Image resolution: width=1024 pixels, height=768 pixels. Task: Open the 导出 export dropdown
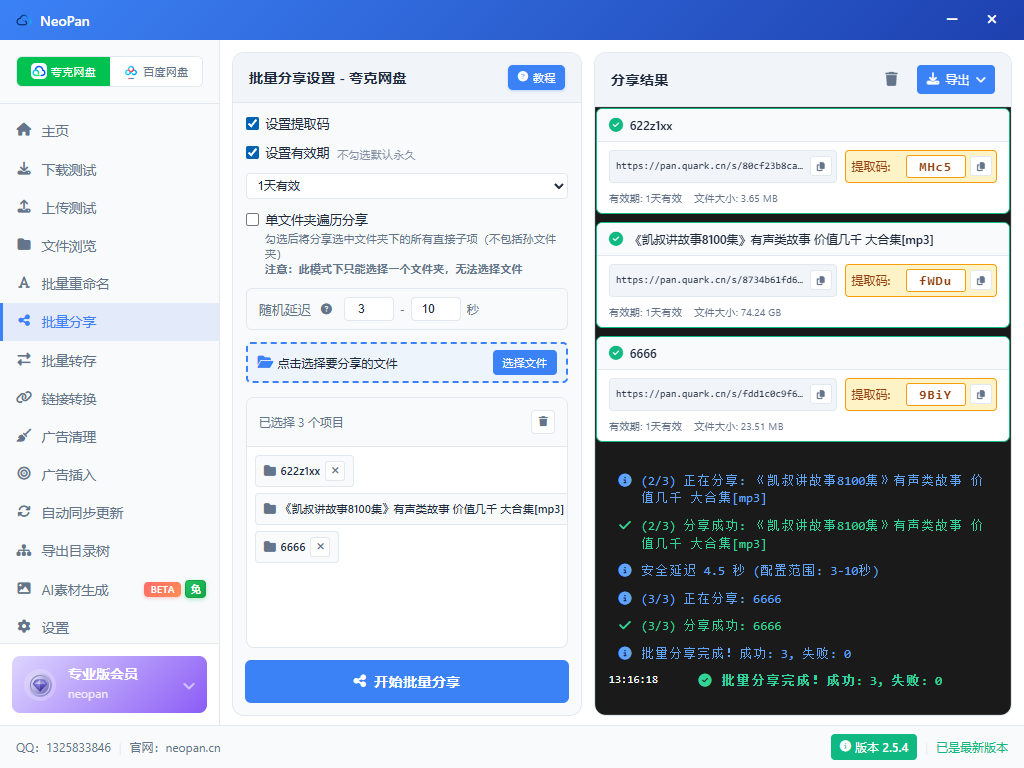tap(955, 79)
